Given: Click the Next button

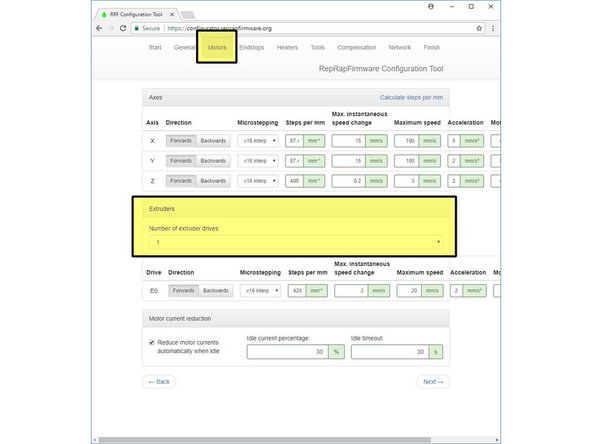Looking at the screenshot, I should point(433,382).
